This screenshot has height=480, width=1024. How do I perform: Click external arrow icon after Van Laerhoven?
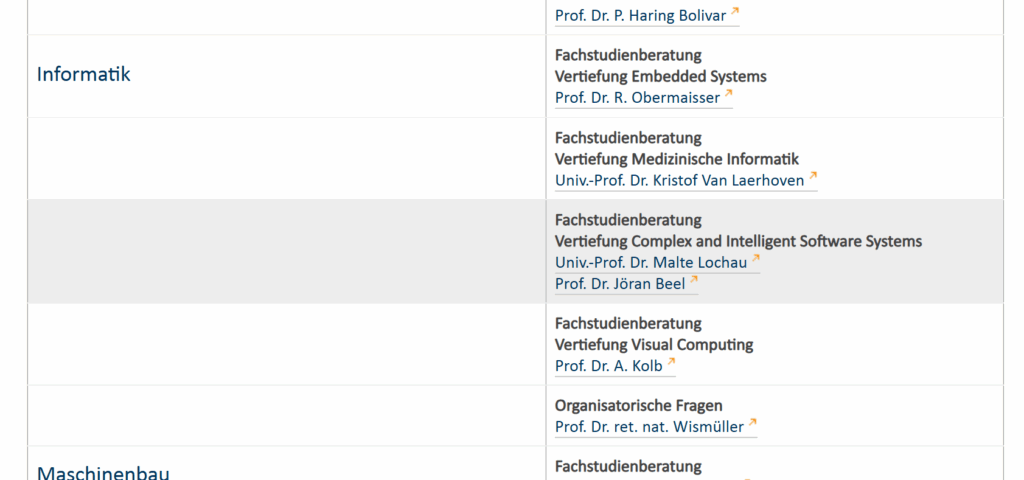pyautogui.click(x=812, y=176)
